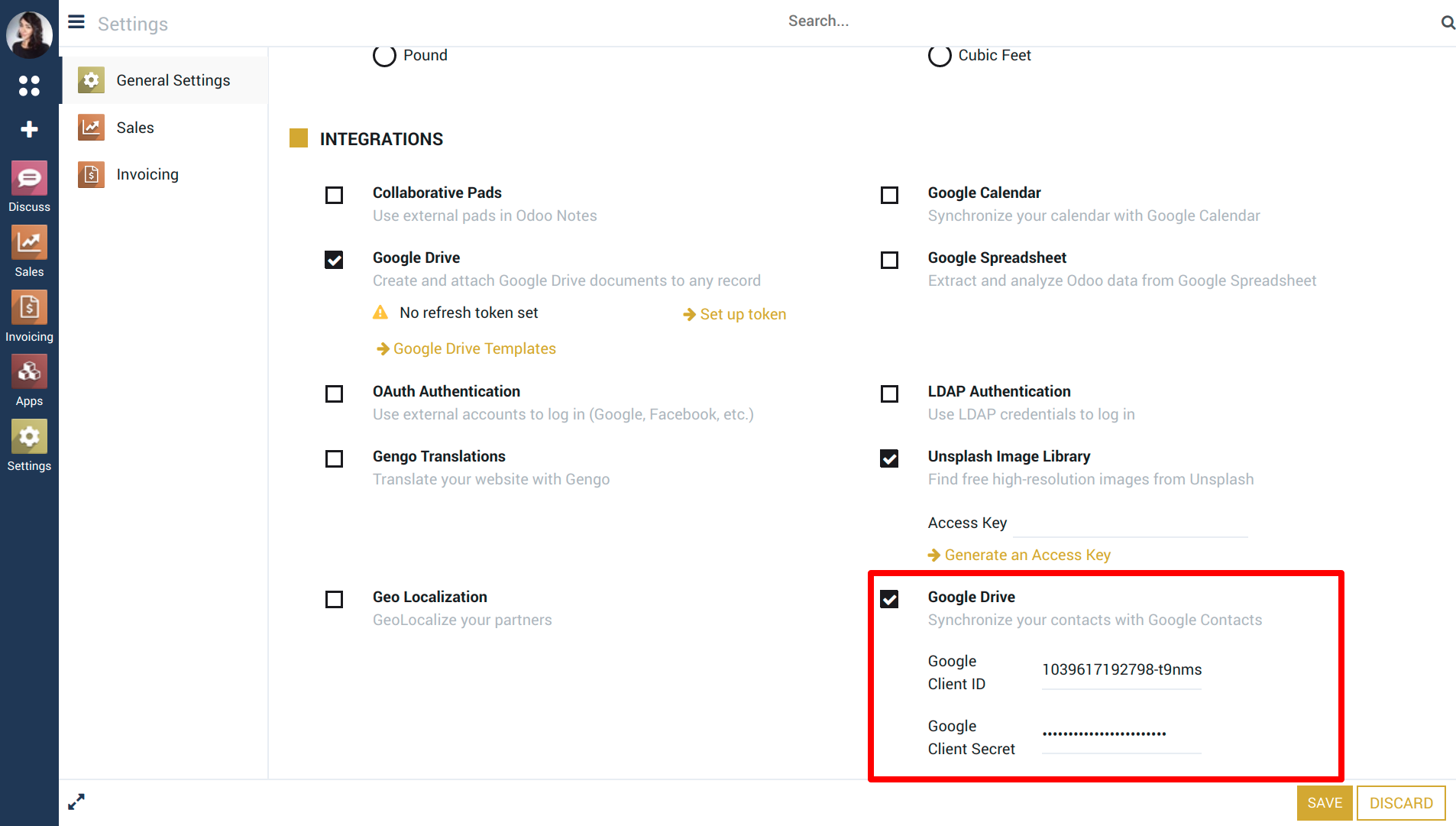Enable the Google Calendar checkbox
Viewport: 1456px width, 826px height.
pyautogui.click(x=889, y=196)
